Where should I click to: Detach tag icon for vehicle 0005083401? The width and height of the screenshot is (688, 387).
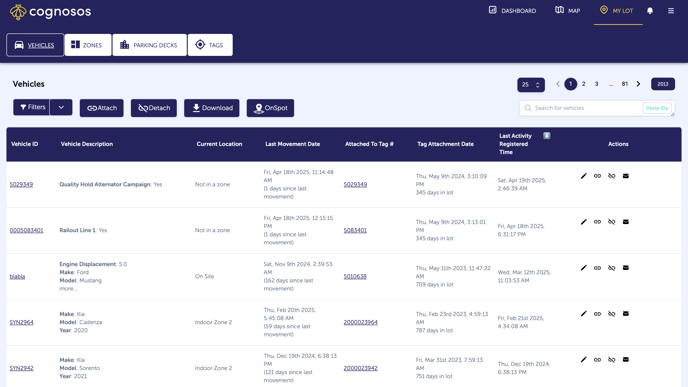[x=612, y=222]
